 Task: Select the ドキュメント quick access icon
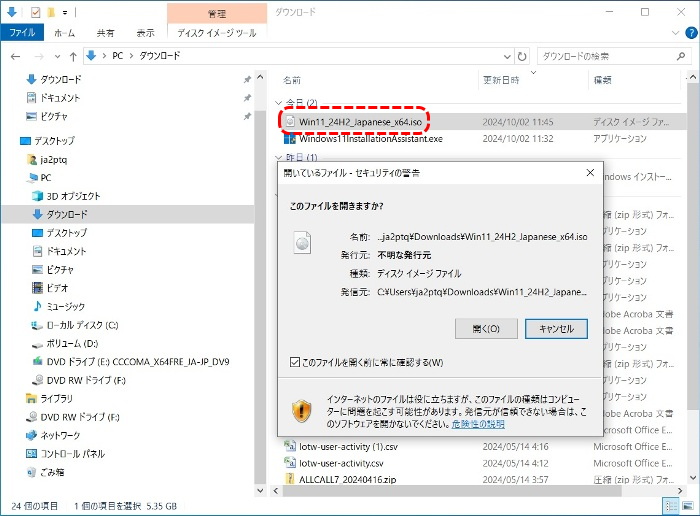(31, 98)
